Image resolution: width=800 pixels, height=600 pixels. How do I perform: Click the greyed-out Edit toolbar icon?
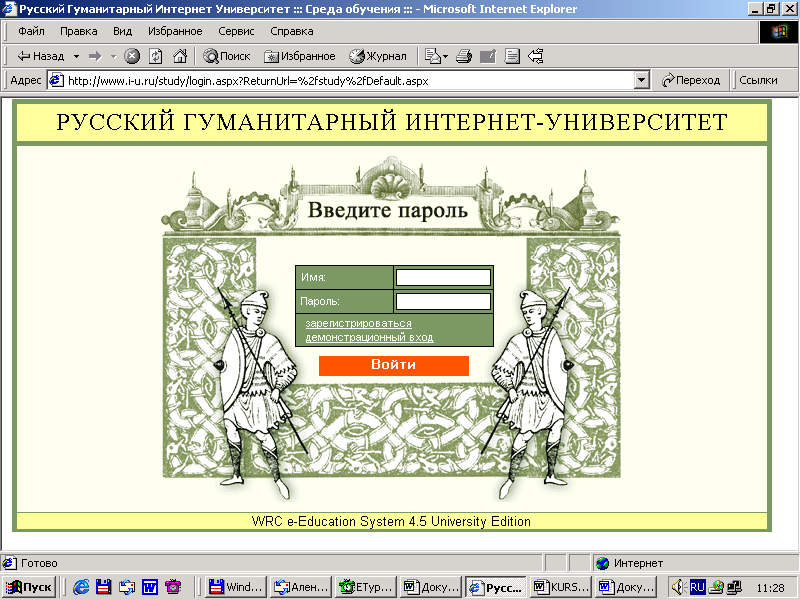click(488, 56)
